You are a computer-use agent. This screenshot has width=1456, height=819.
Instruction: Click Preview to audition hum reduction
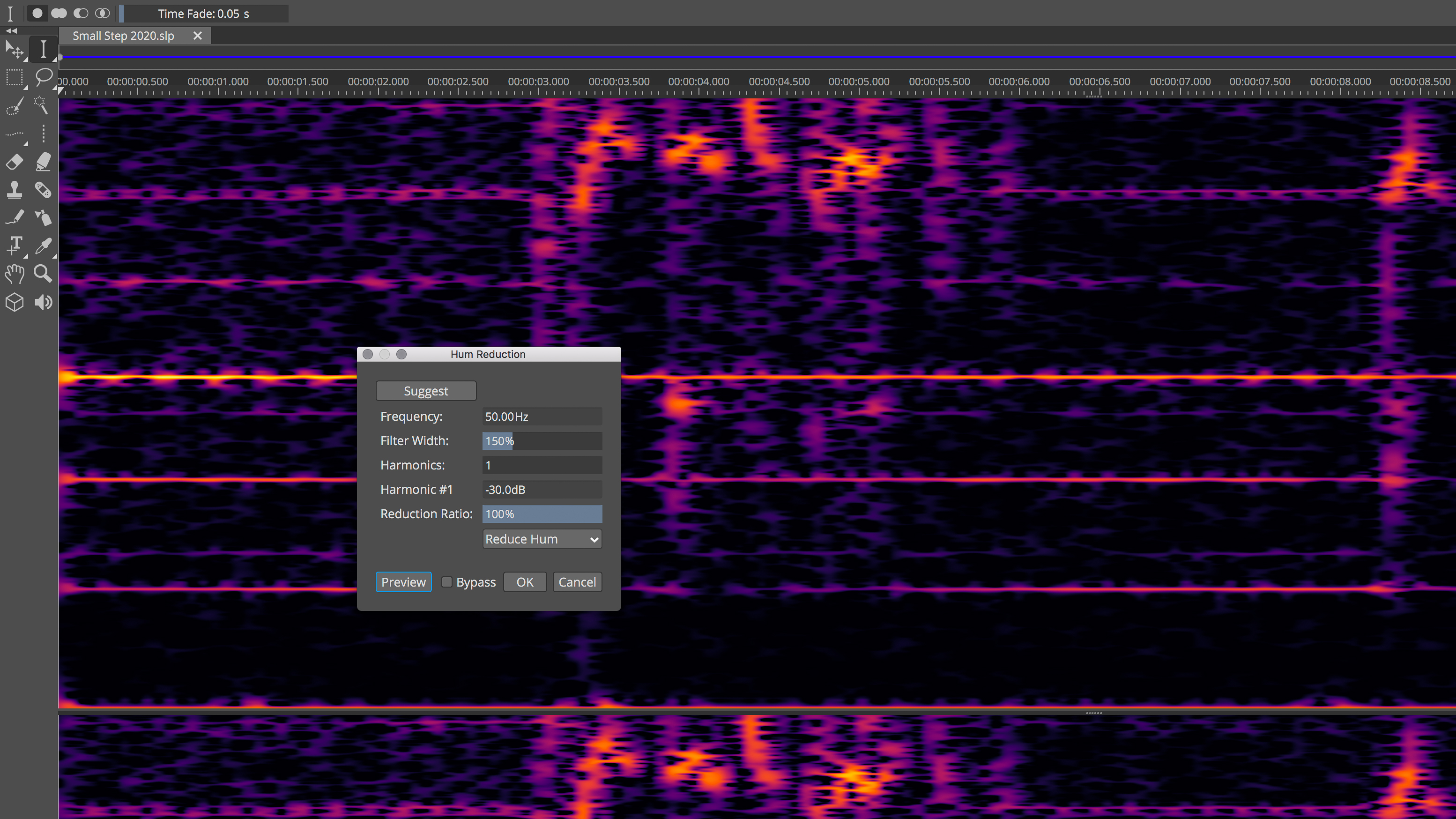coord(403,581)
